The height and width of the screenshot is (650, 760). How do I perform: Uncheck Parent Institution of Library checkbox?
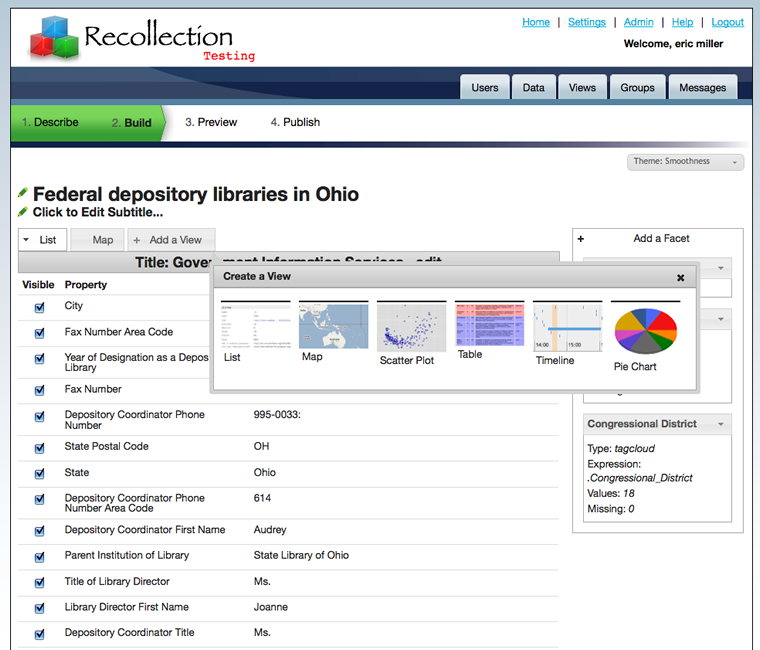point(40,557)
